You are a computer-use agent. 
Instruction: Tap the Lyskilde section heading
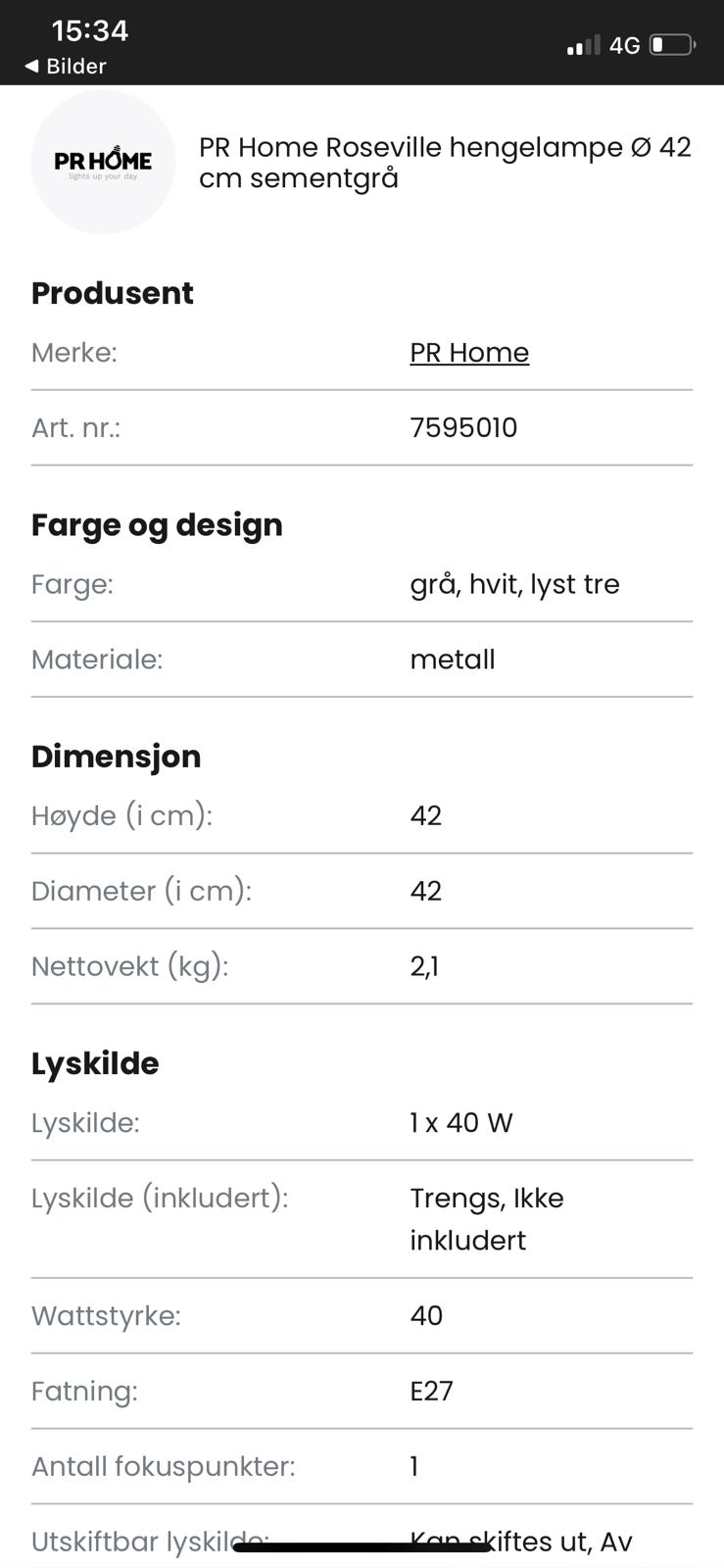(95, 1063)
